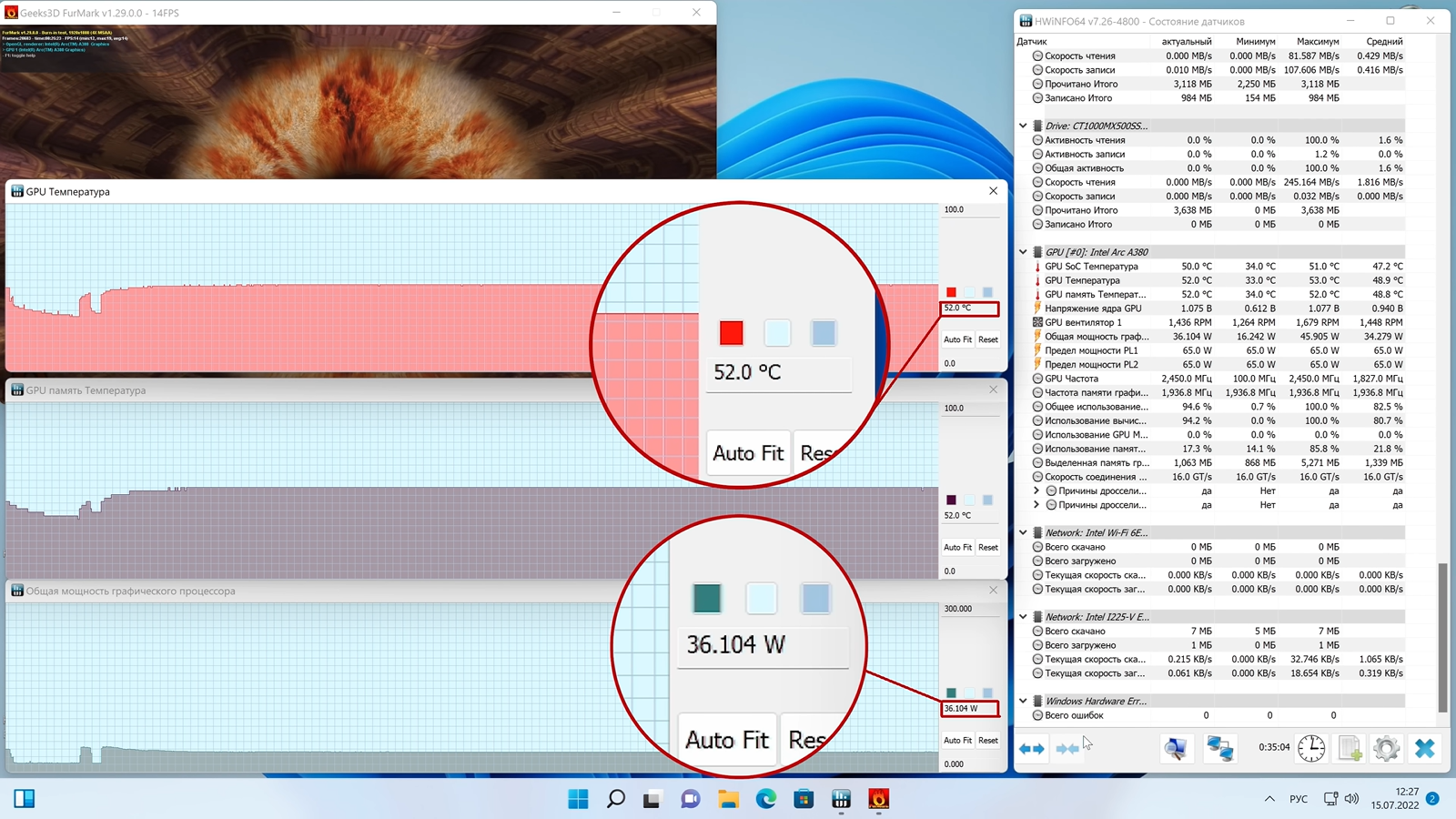Click the Максимум column header
The height and width of the screenshot is (819, 1456).
(1317, 42)
